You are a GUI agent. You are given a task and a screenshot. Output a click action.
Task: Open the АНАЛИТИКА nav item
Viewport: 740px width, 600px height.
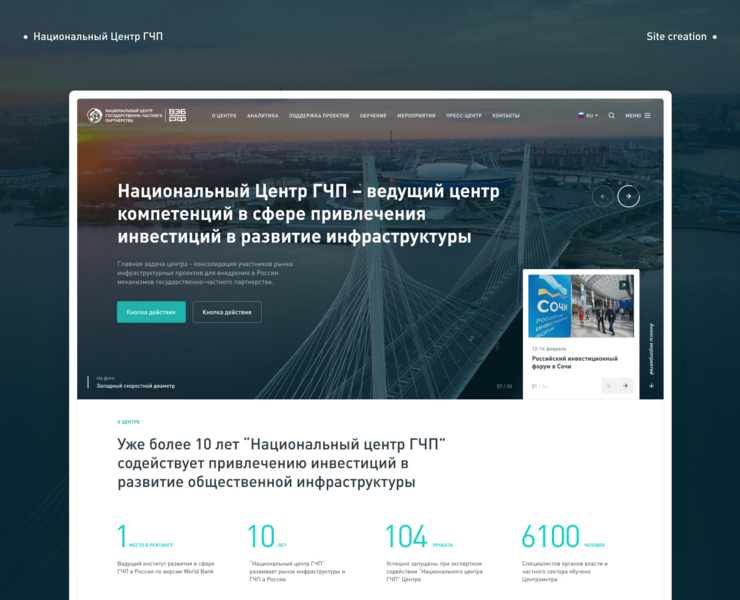(262, 116)
